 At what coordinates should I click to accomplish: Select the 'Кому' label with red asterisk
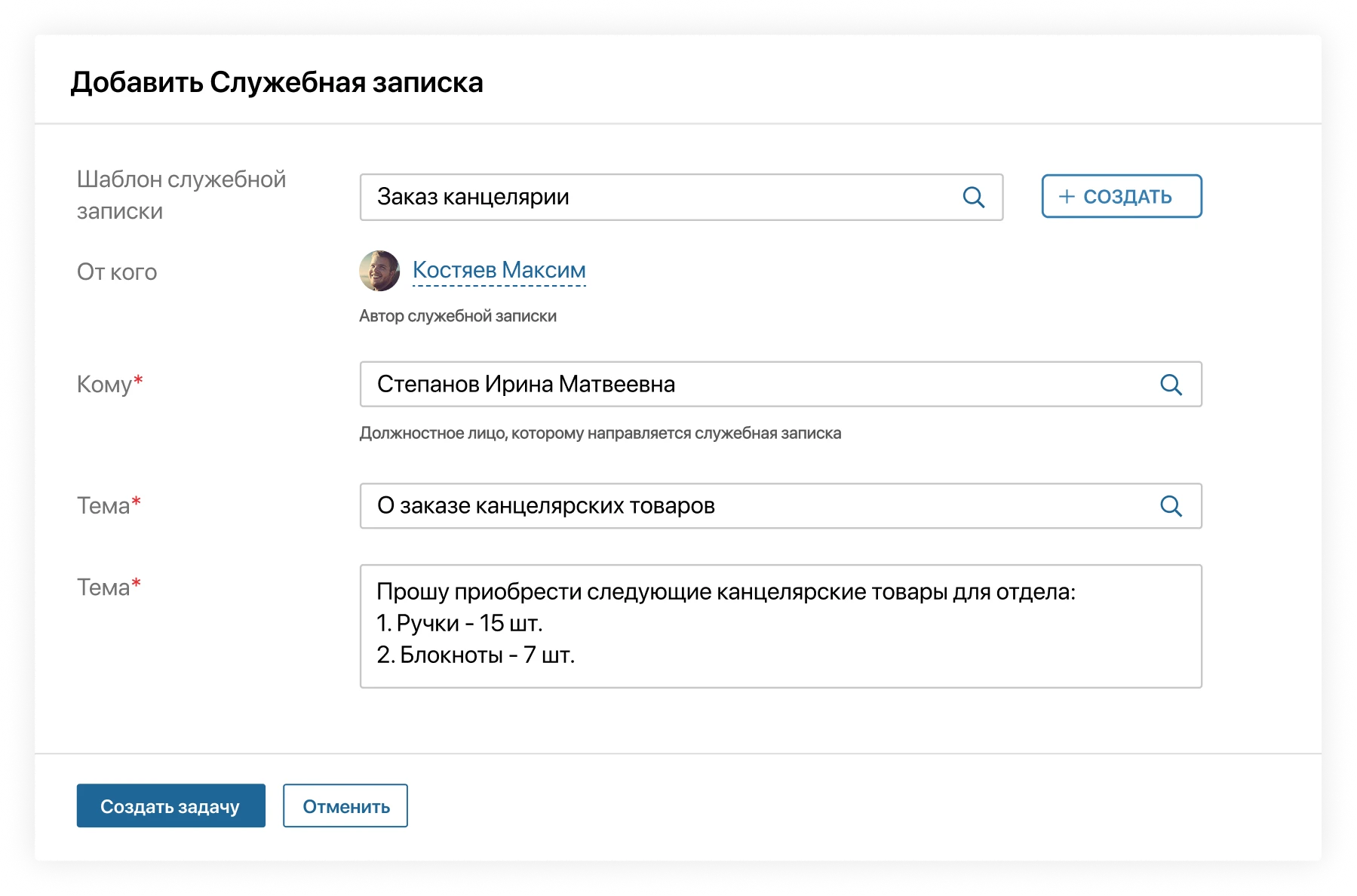(x=110, y=385)
